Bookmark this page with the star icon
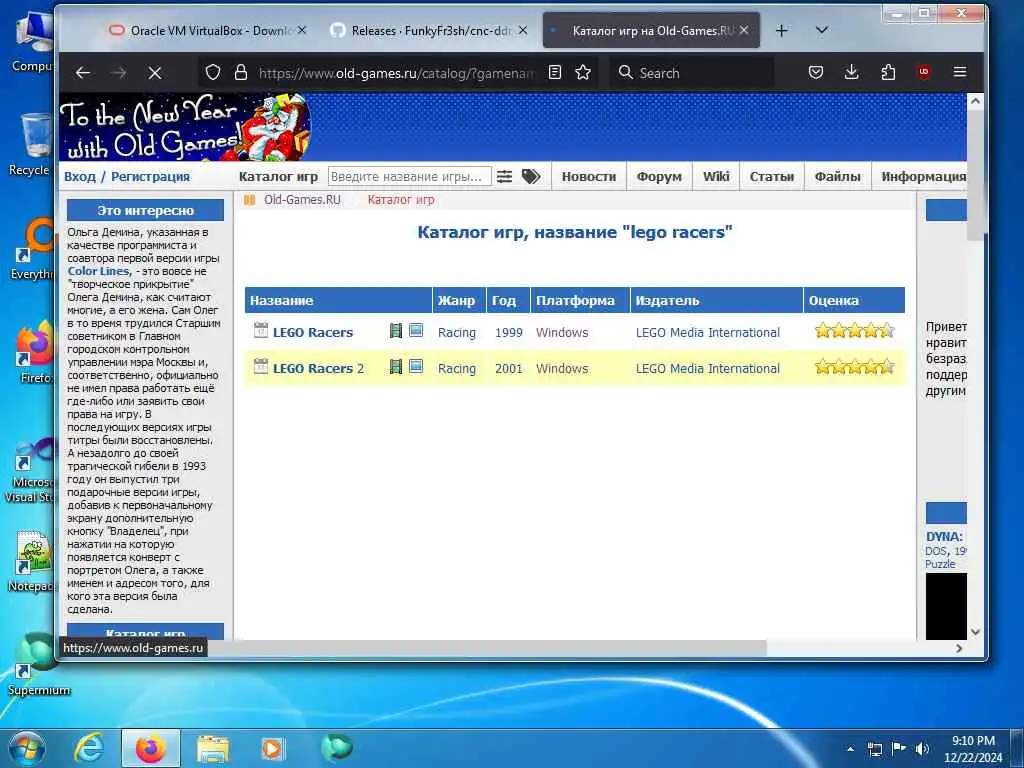Screen dimensions: 1024x768 (x=583, y=72)
